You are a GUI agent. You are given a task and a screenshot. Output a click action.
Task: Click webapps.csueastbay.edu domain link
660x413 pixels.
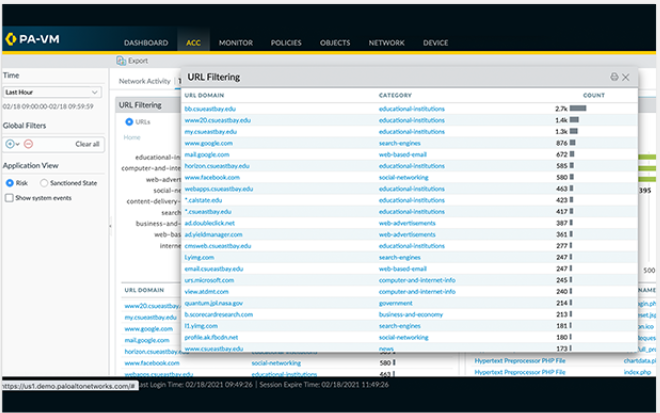click(x=219, y=189)
